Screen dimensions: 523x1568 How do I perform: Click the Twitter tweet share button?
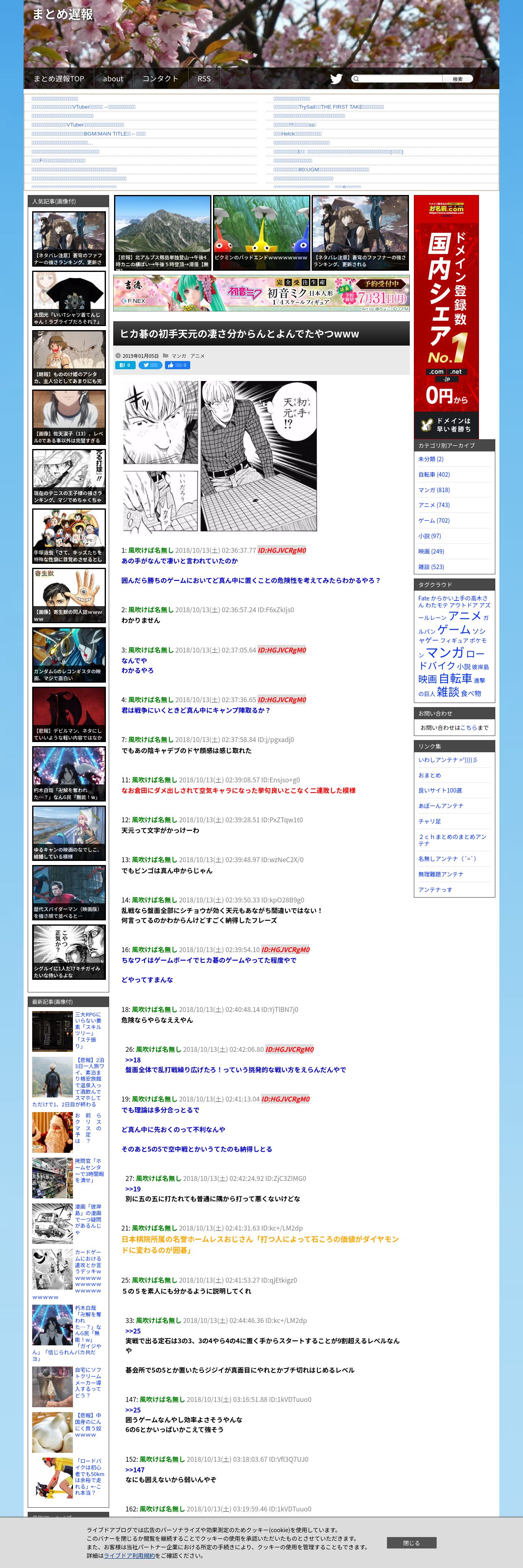[150, 365]
